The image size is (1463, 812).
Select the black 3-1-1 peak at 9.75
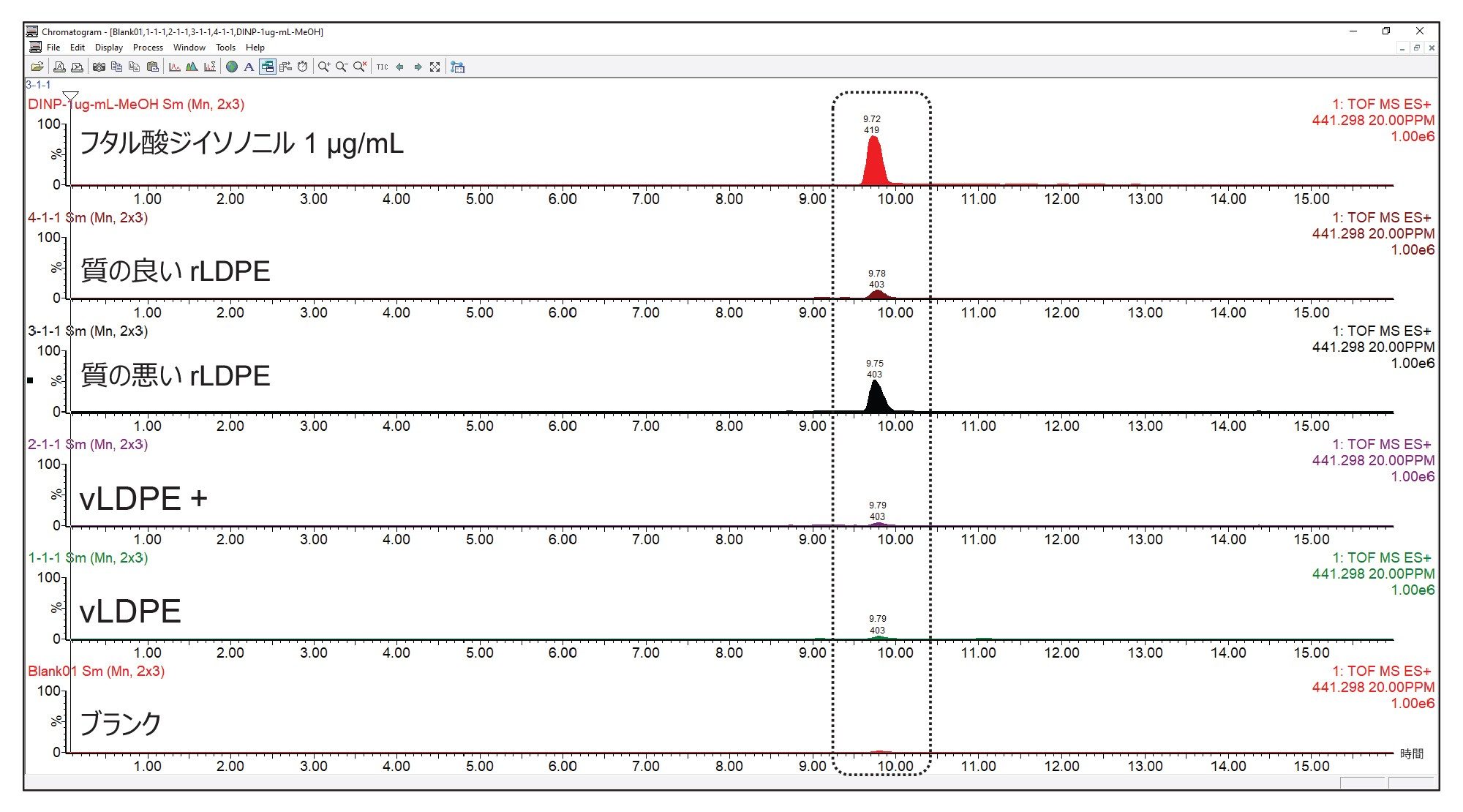coord(876,398)
